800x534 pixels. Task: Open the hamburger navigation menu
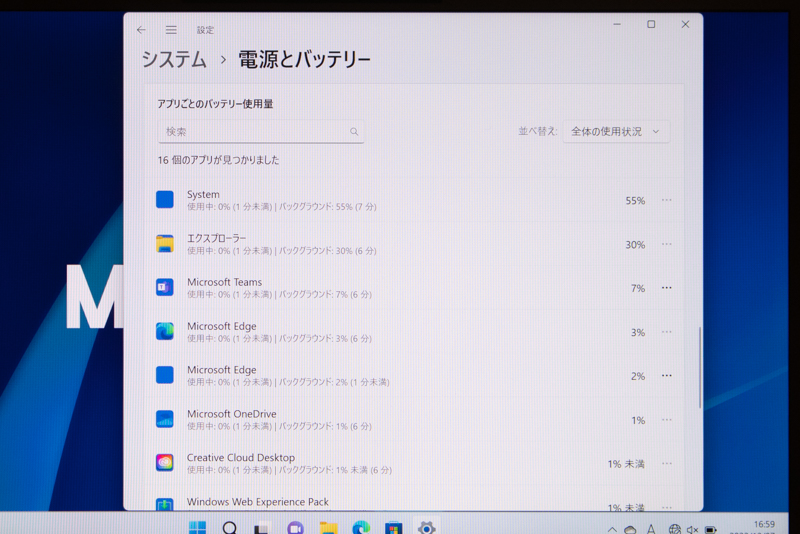coord(171,30)
